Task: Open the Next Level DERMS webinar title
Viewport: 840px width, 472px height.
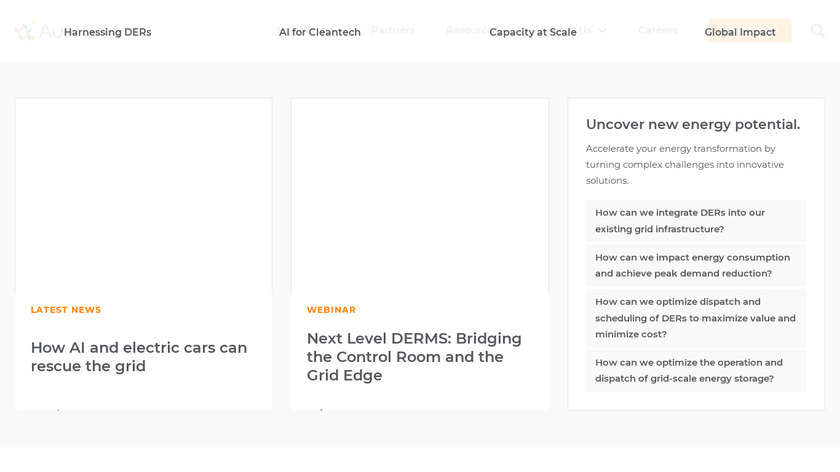Action: tap(414, 357)
